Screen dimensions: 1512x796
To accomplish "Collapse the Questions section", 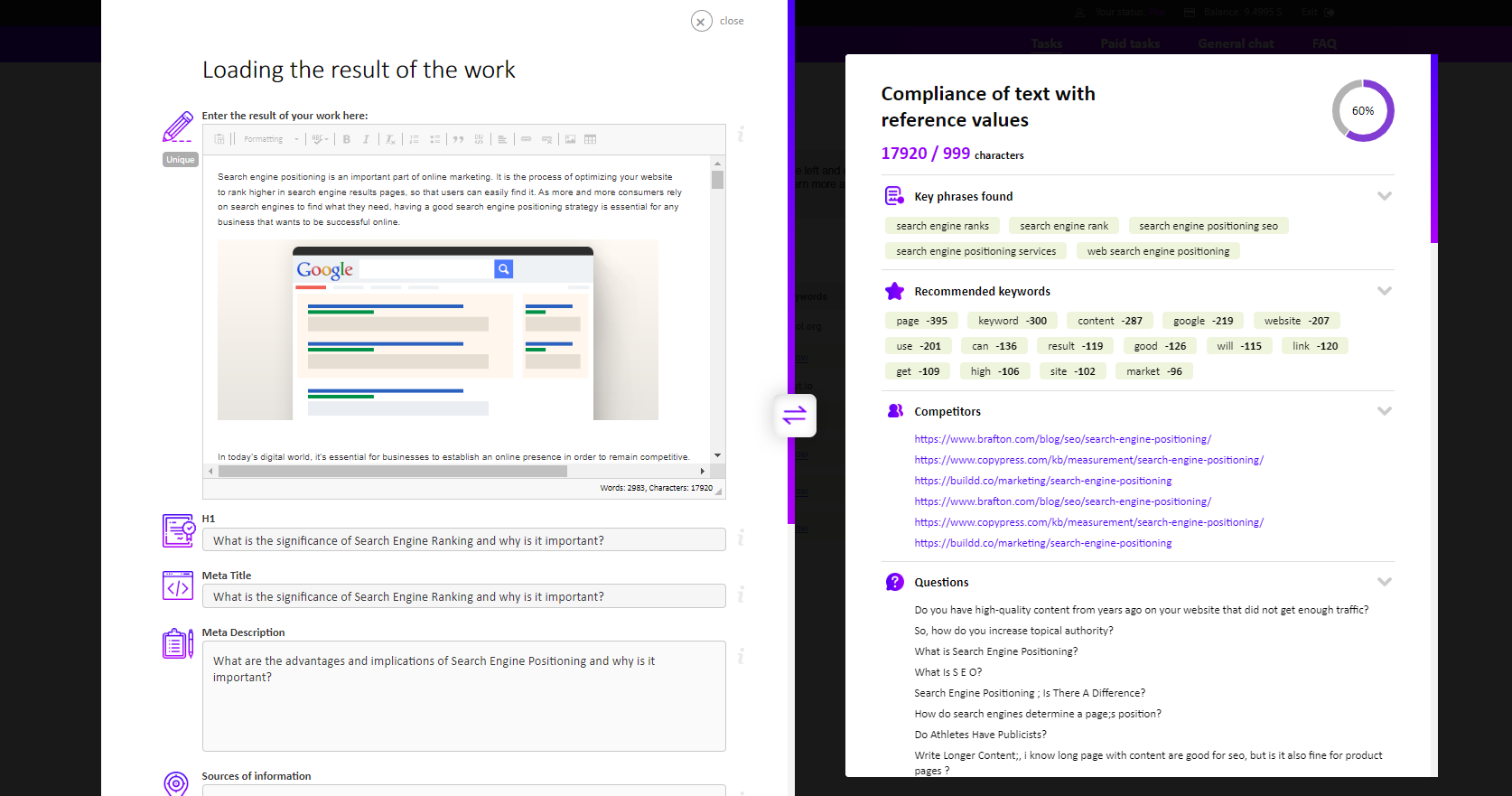I will 1384,582.
